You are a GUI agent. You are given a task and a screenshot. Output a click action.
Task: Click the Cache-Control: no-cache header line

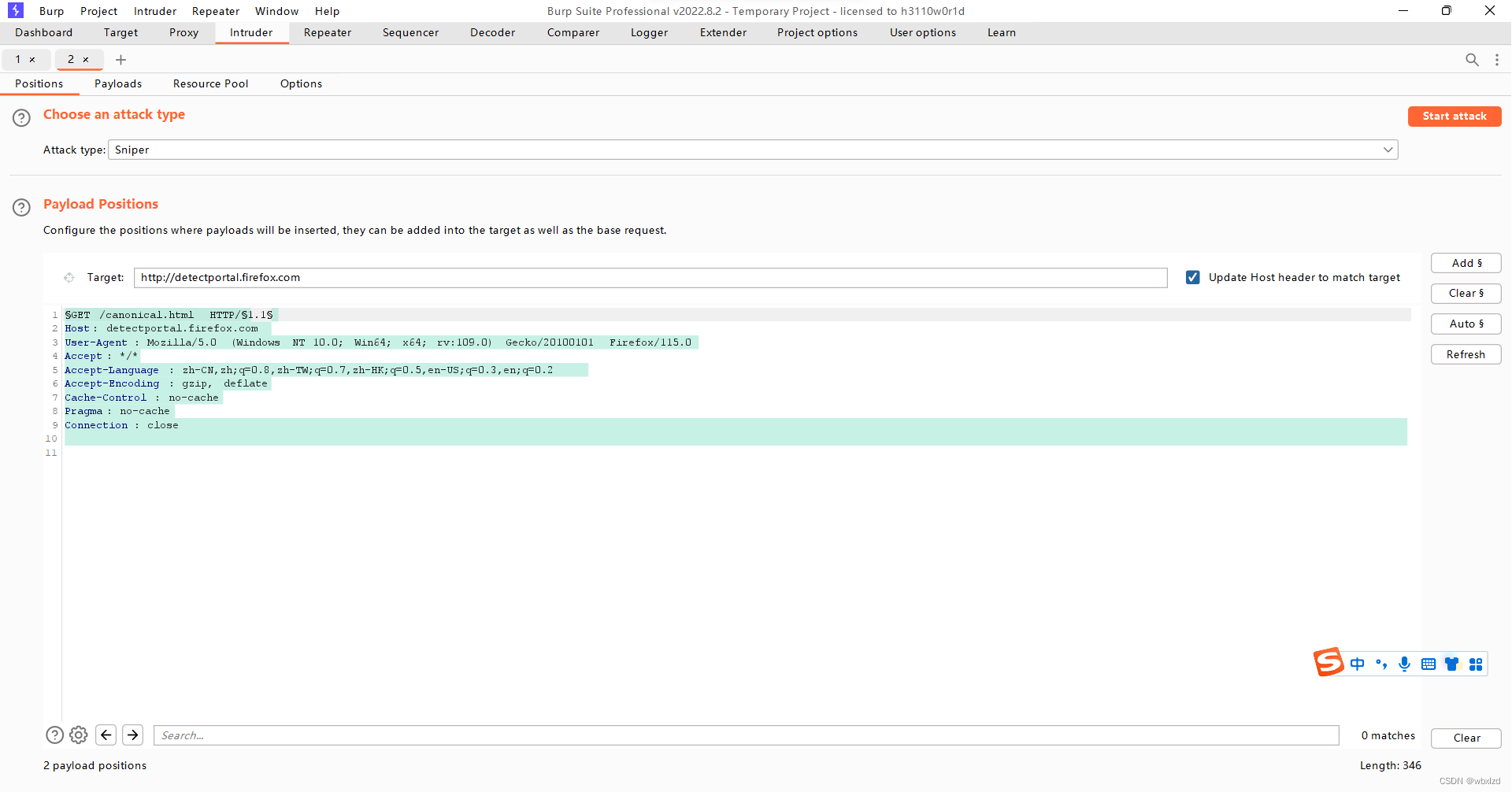[x=142, y=398]
